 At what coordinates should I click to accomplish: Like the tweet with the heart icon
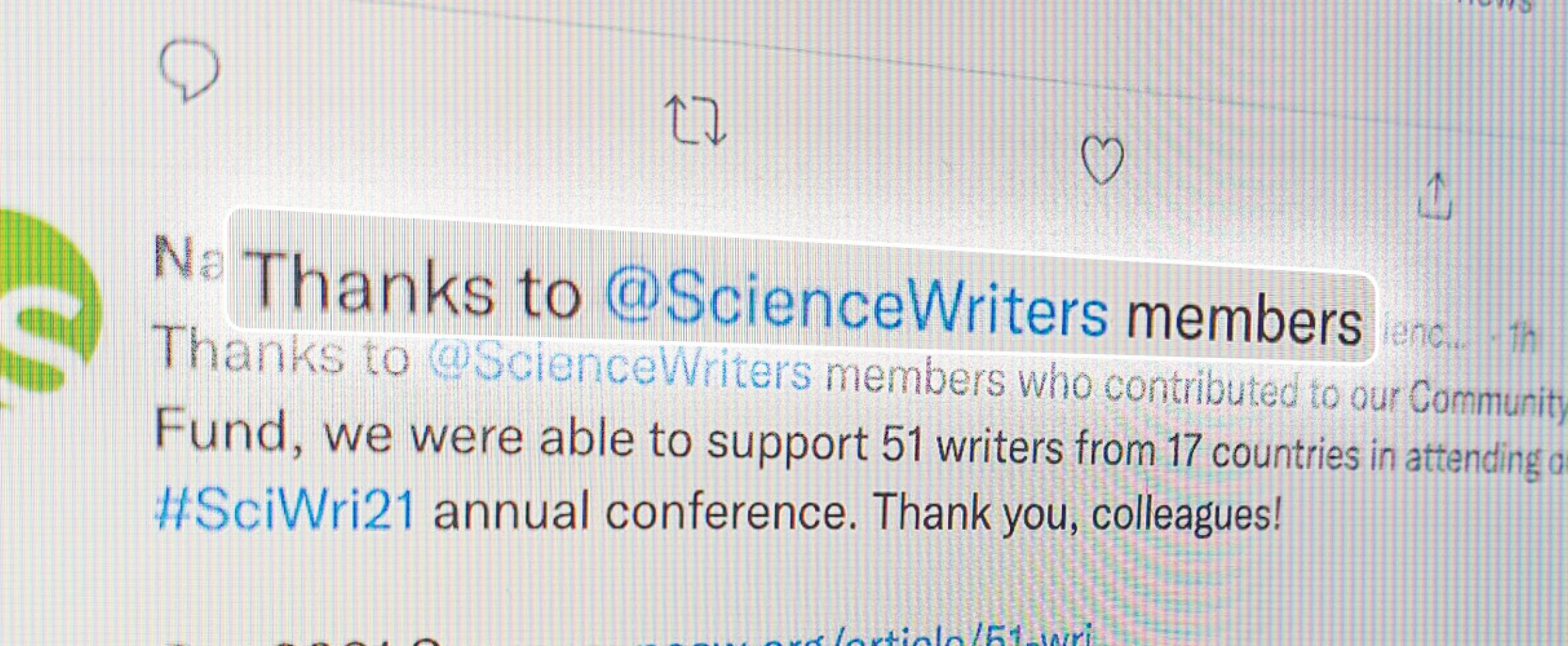[1102, 161]
